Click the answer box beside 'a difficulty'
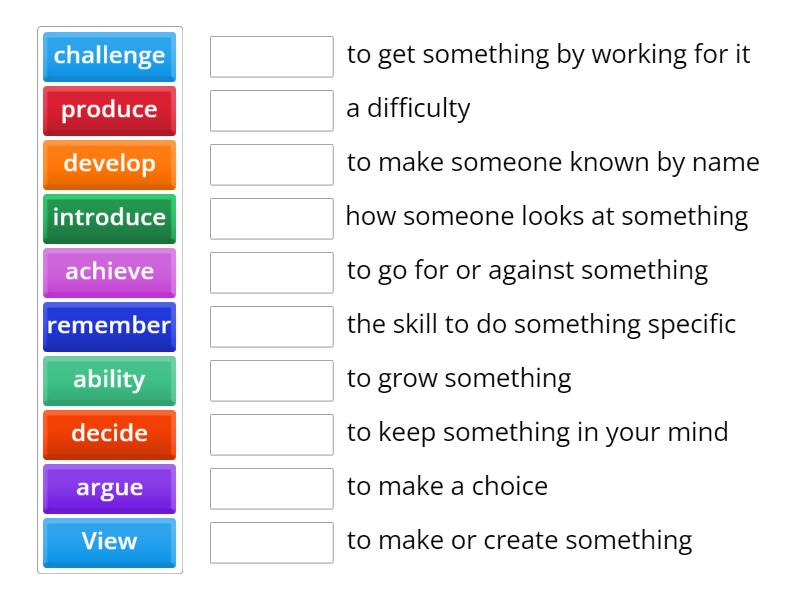 (272, 111)
